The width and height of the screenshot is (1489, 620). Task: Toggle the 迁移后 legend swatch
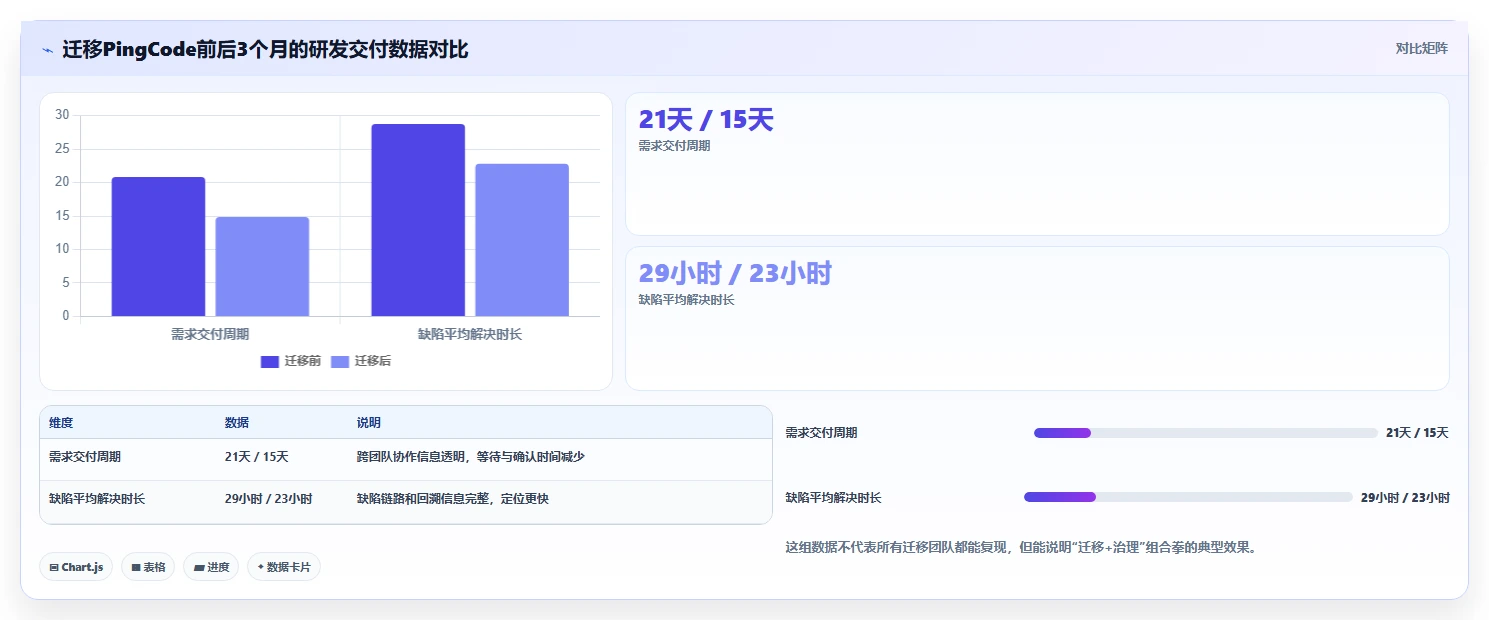(340, 362)
